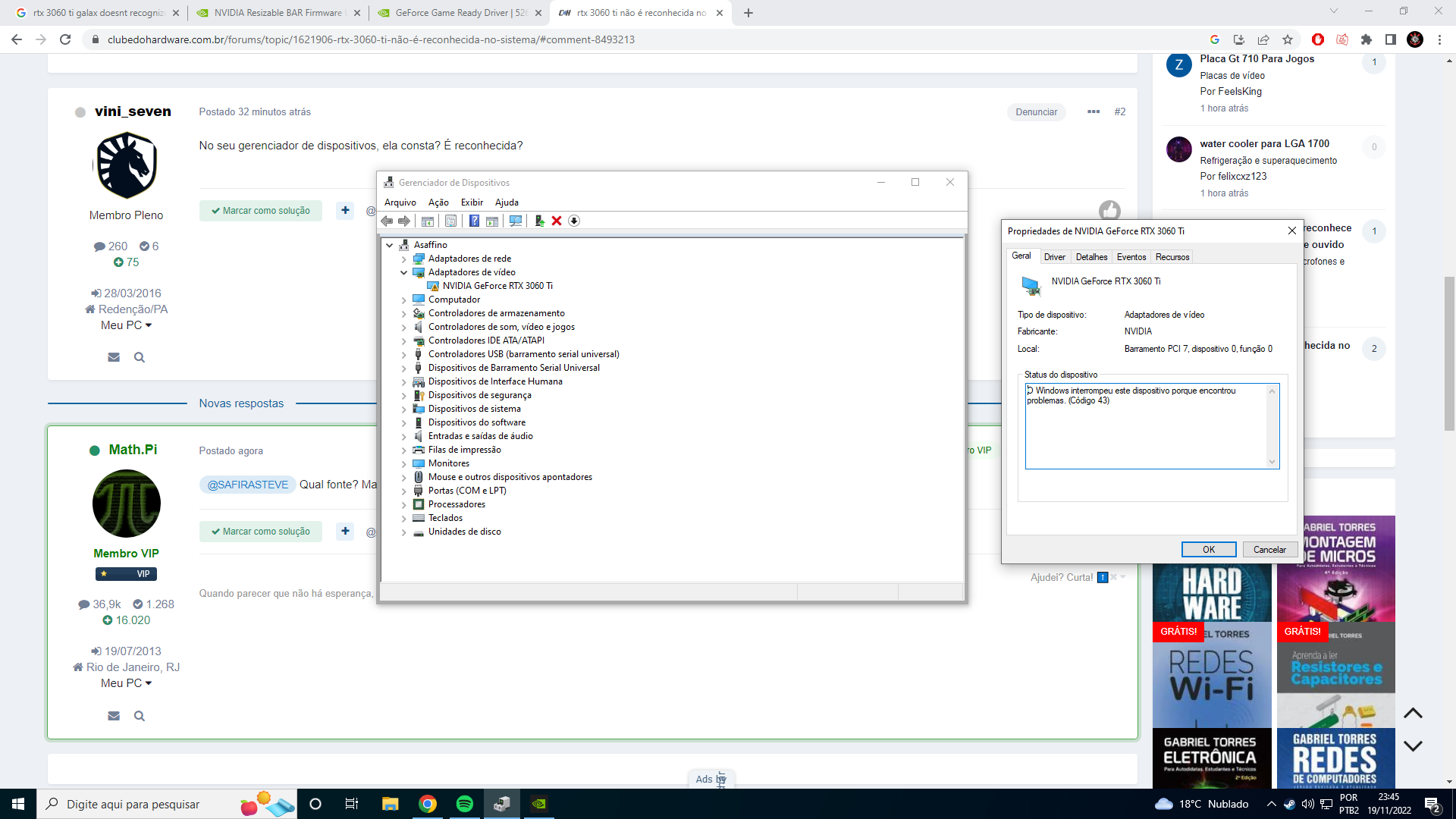Click the update driver toolbar icon

(539, 221)
